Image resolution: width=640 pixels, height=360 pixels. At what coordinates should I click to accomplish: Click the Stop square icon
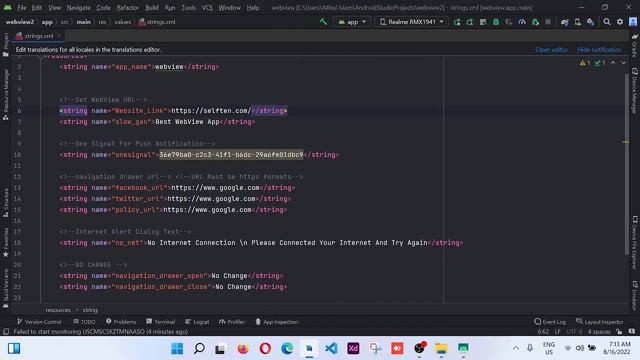pyautogui.click(x=548, y=22)
